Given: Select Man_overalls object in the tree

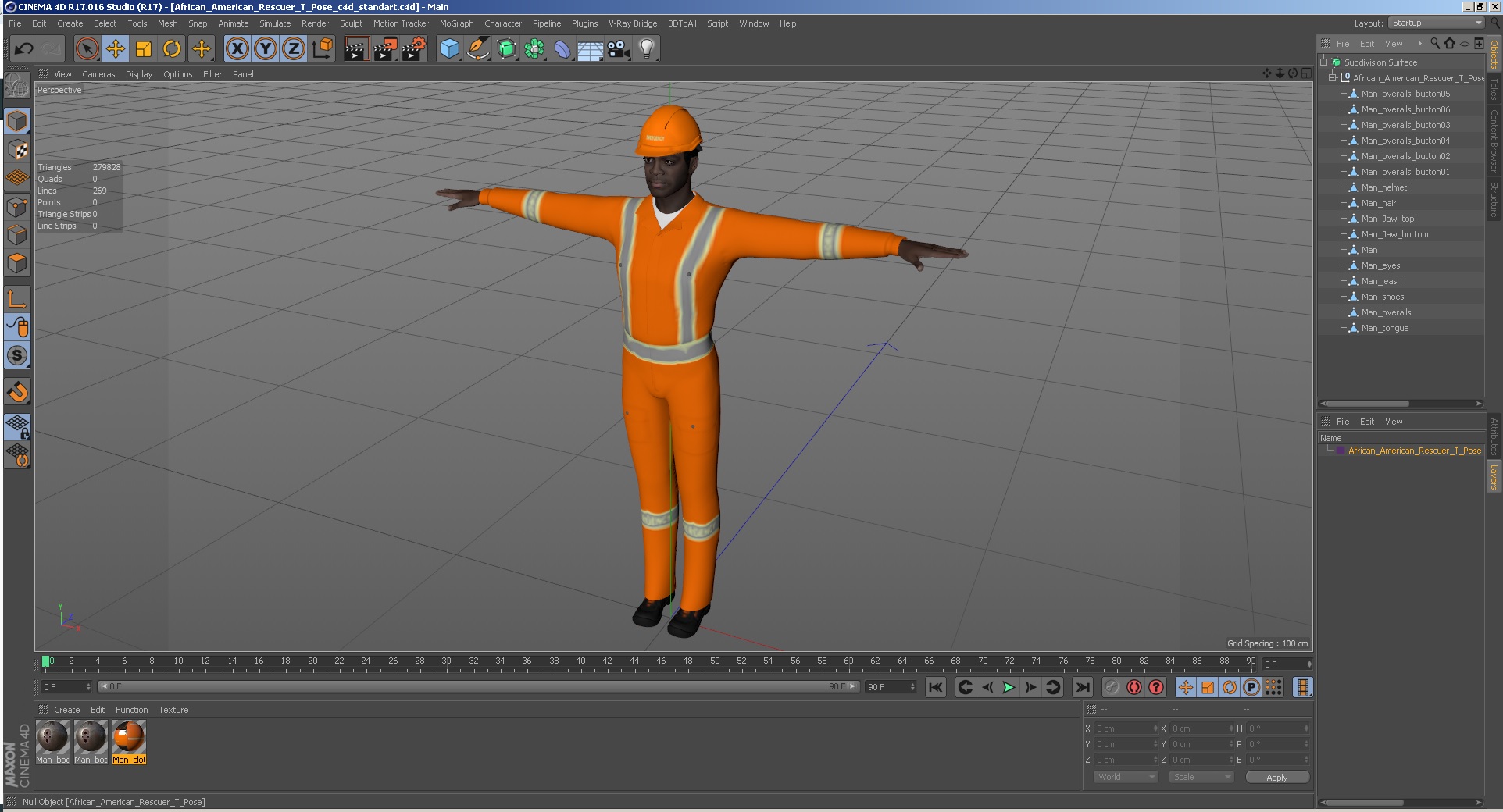Looking at the screenshot, I should (1386, 312).
